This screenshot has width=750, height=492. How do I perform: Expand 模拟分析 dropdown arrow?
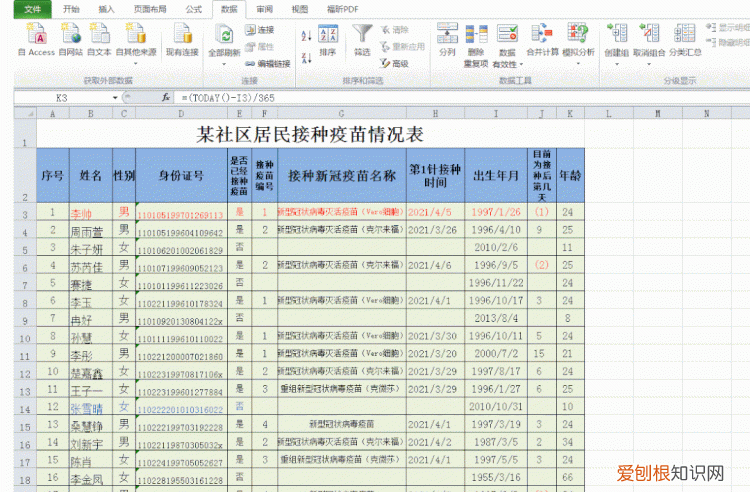[x=578, y=63]
